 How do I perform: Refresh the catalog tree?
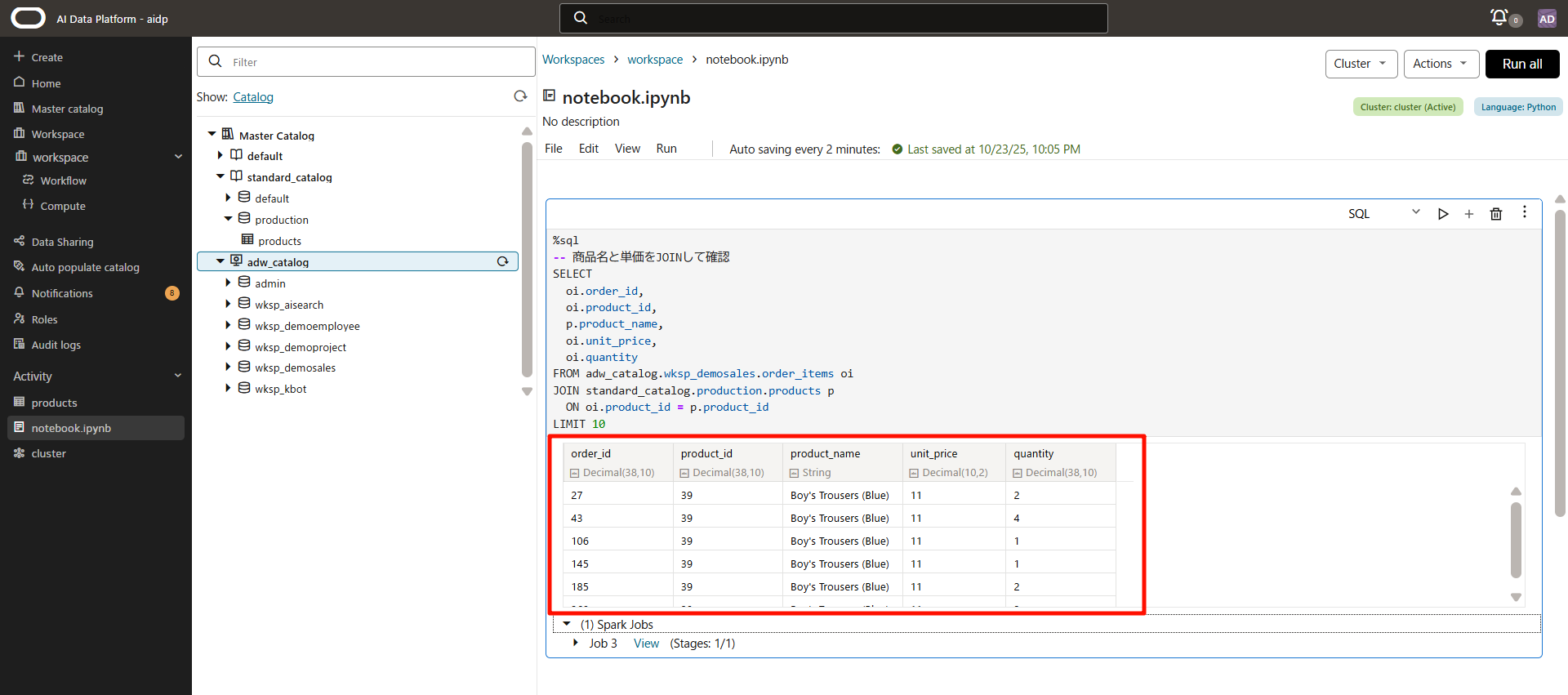pyautogui.click(x=520, y=96)
